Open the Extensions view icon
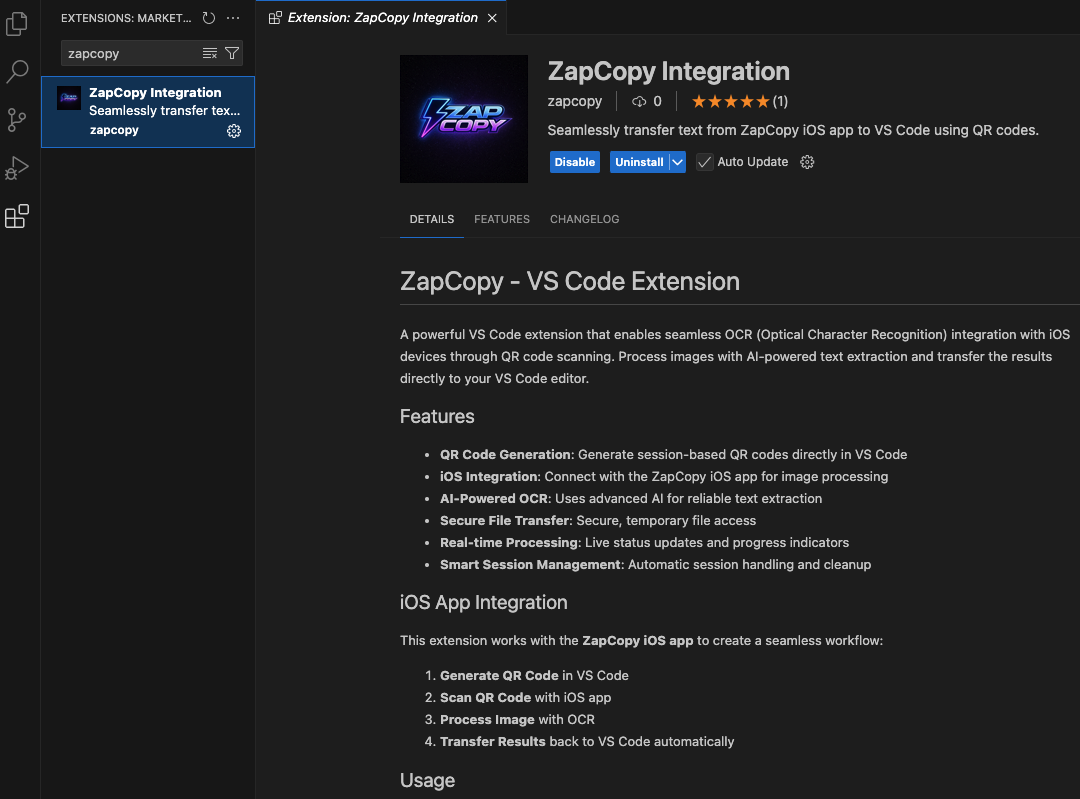Screen dimensions: 1080x799 [x=17, y=216]
